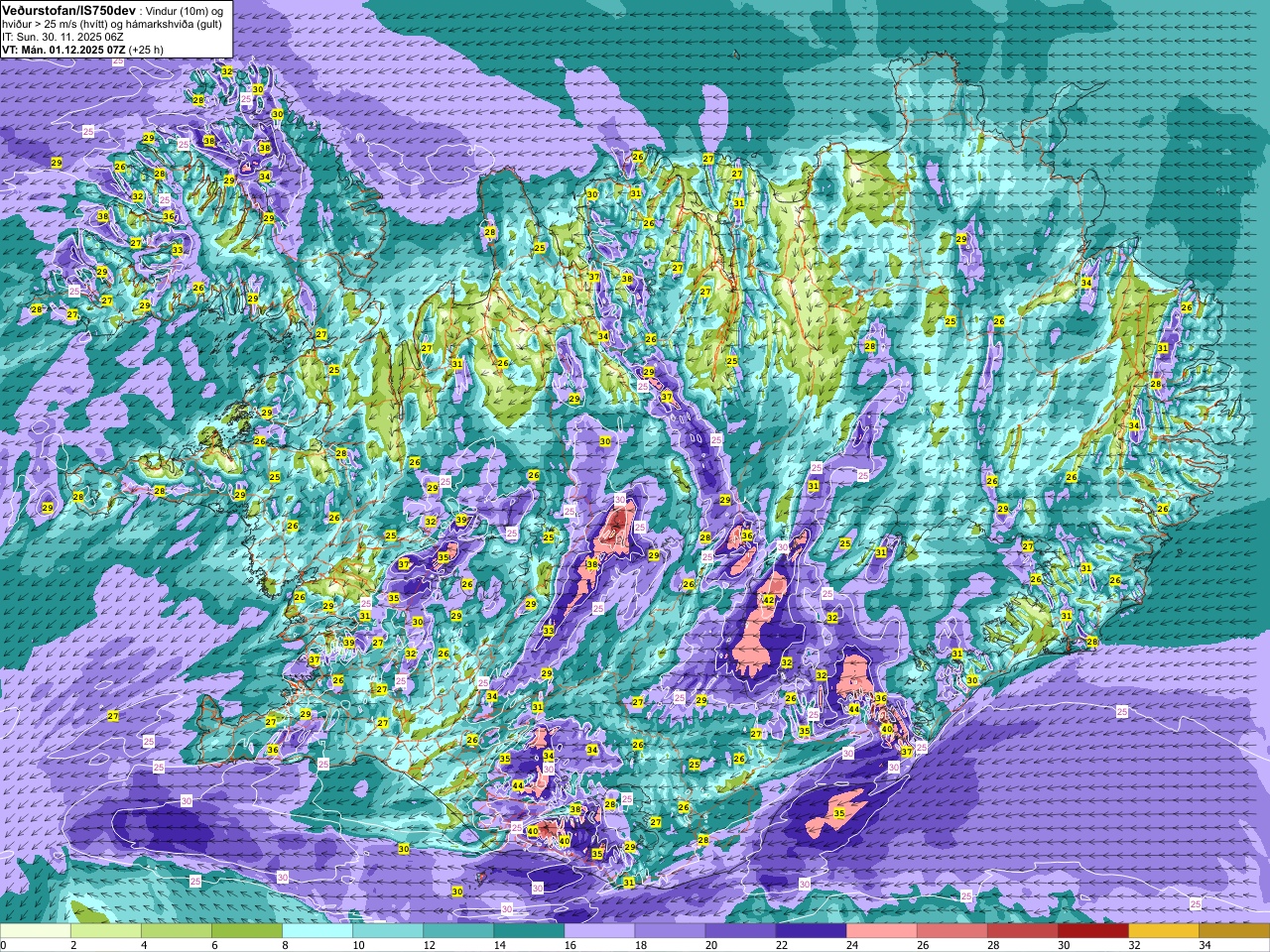Click the legend scale value 34
Viewport: 1270px width, 952px height.
point(1205,945)
